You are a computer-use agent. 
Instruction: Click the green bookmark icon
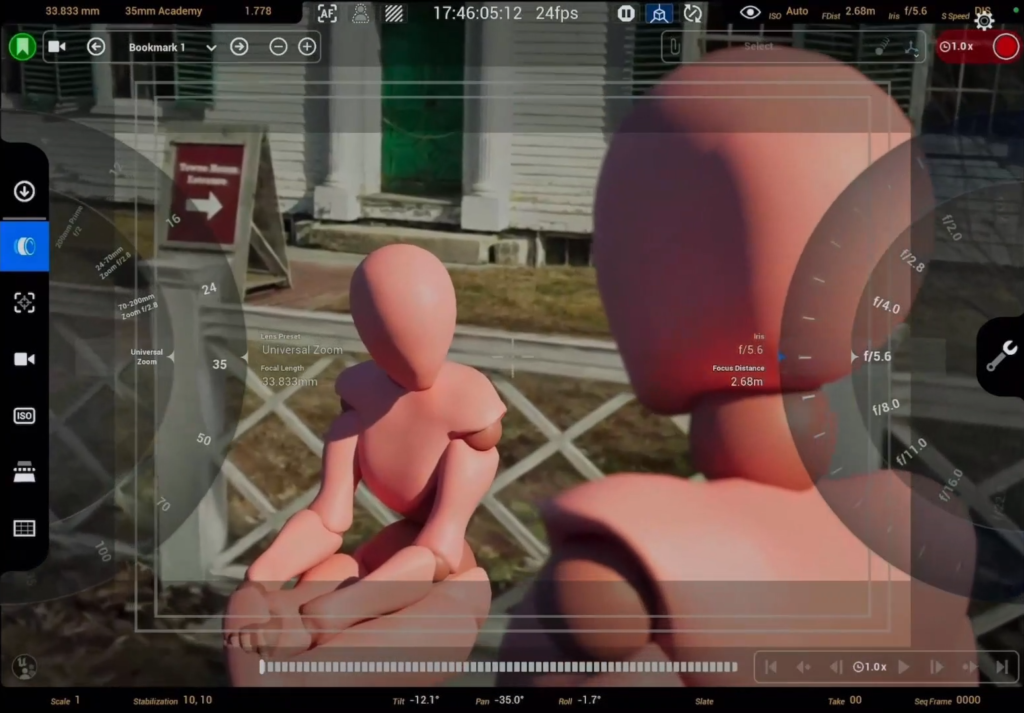(22, 46)
